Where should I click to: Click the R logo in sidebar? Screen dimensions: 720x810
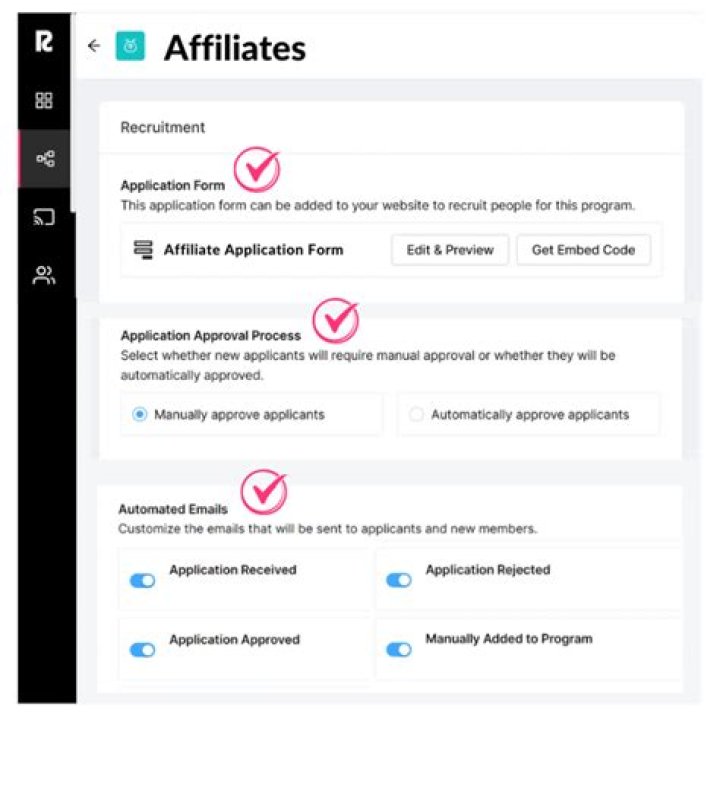pyautogui.click(x=44, y=43)
